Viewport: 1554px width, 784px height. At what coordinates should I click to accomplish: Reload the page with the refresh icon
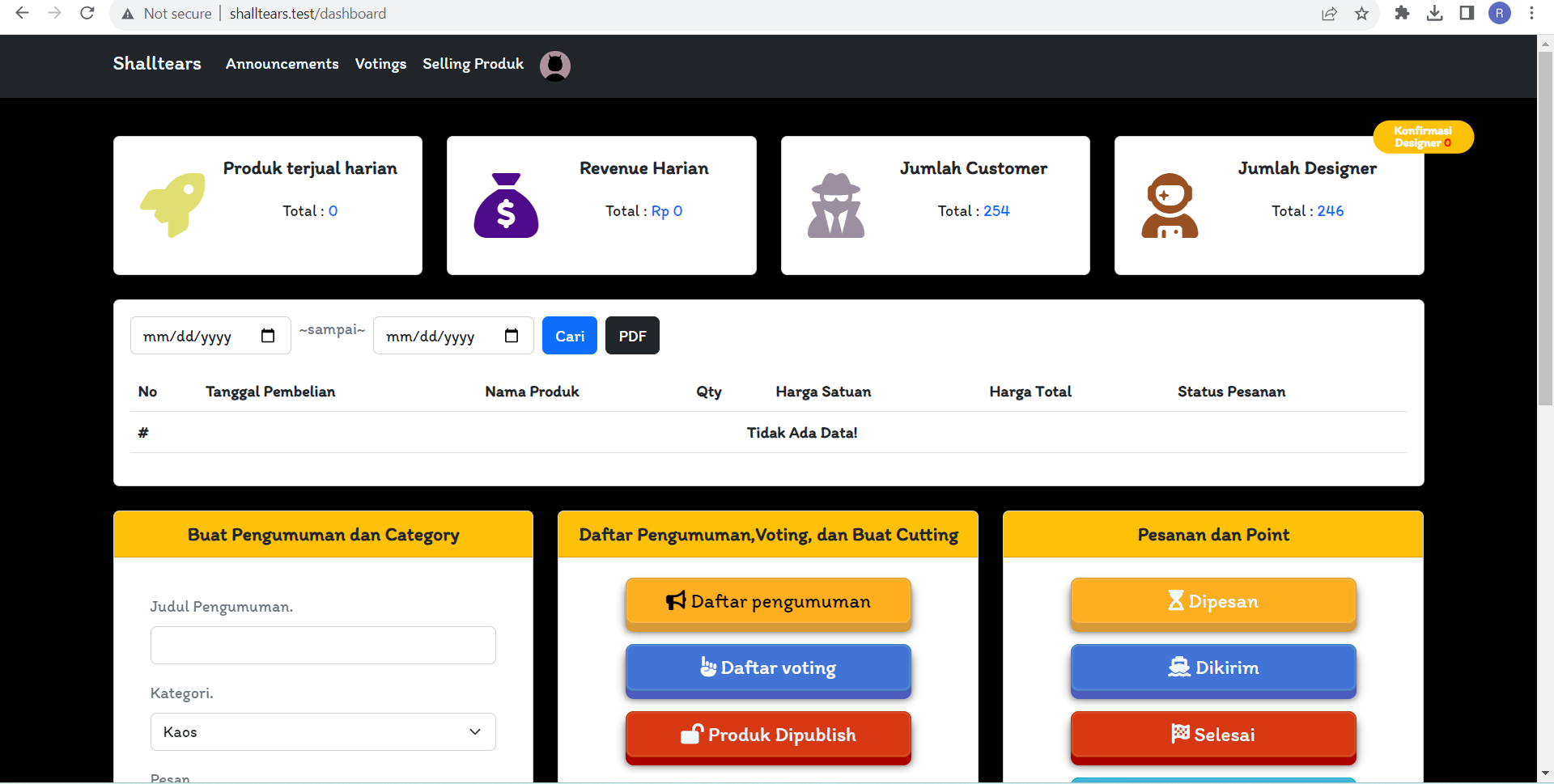(87, 13)
